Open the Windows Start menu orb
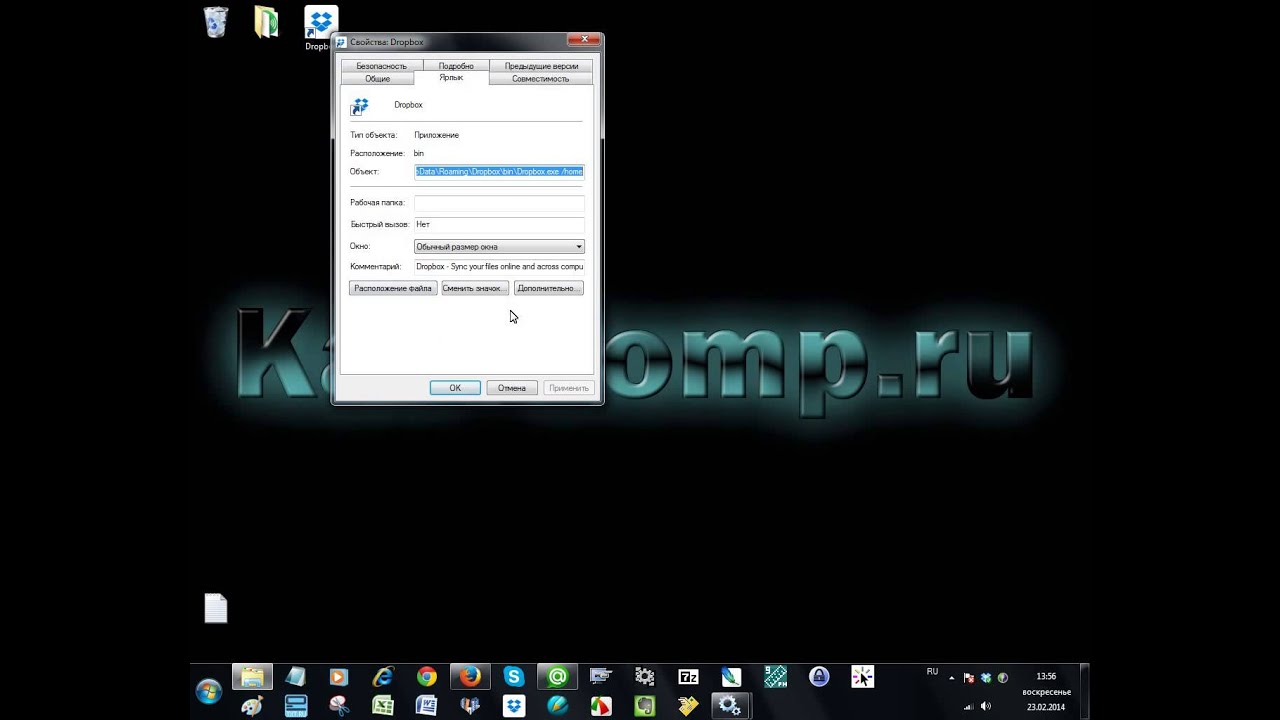Viewport: 1280px width, 720px height. click(x=210, y=692)
